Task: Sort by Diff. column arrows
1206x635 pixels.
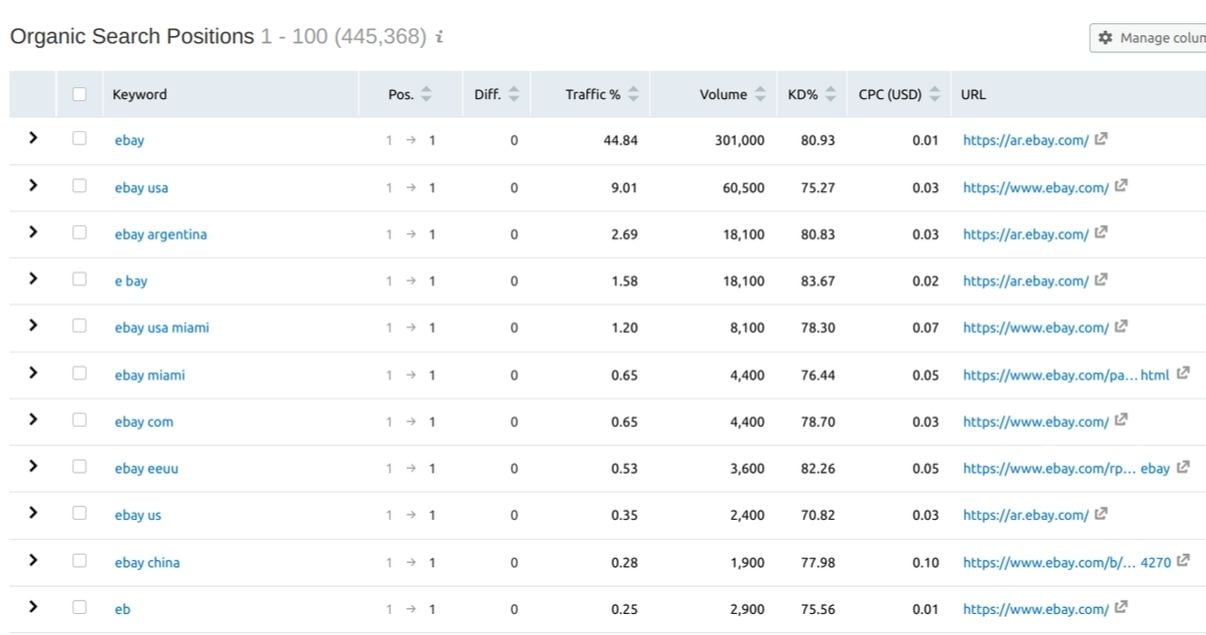Action: click(514, 94)
